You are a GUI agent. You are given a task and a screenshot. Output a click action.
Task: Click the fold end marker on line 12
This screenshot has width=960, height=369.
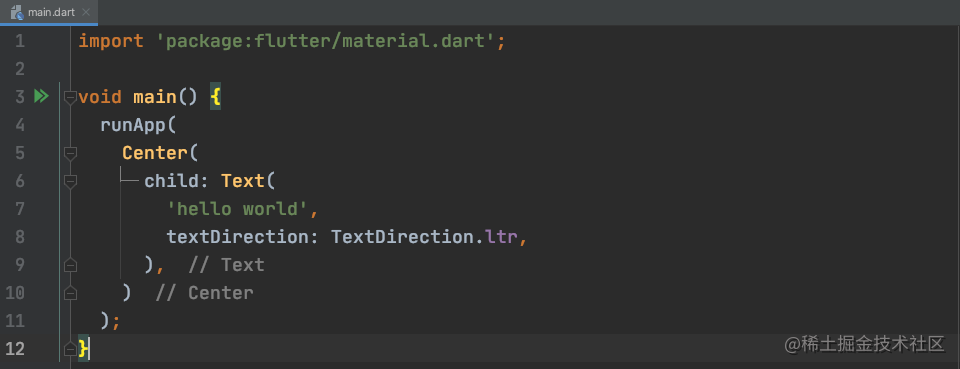[x=70, y=349]
